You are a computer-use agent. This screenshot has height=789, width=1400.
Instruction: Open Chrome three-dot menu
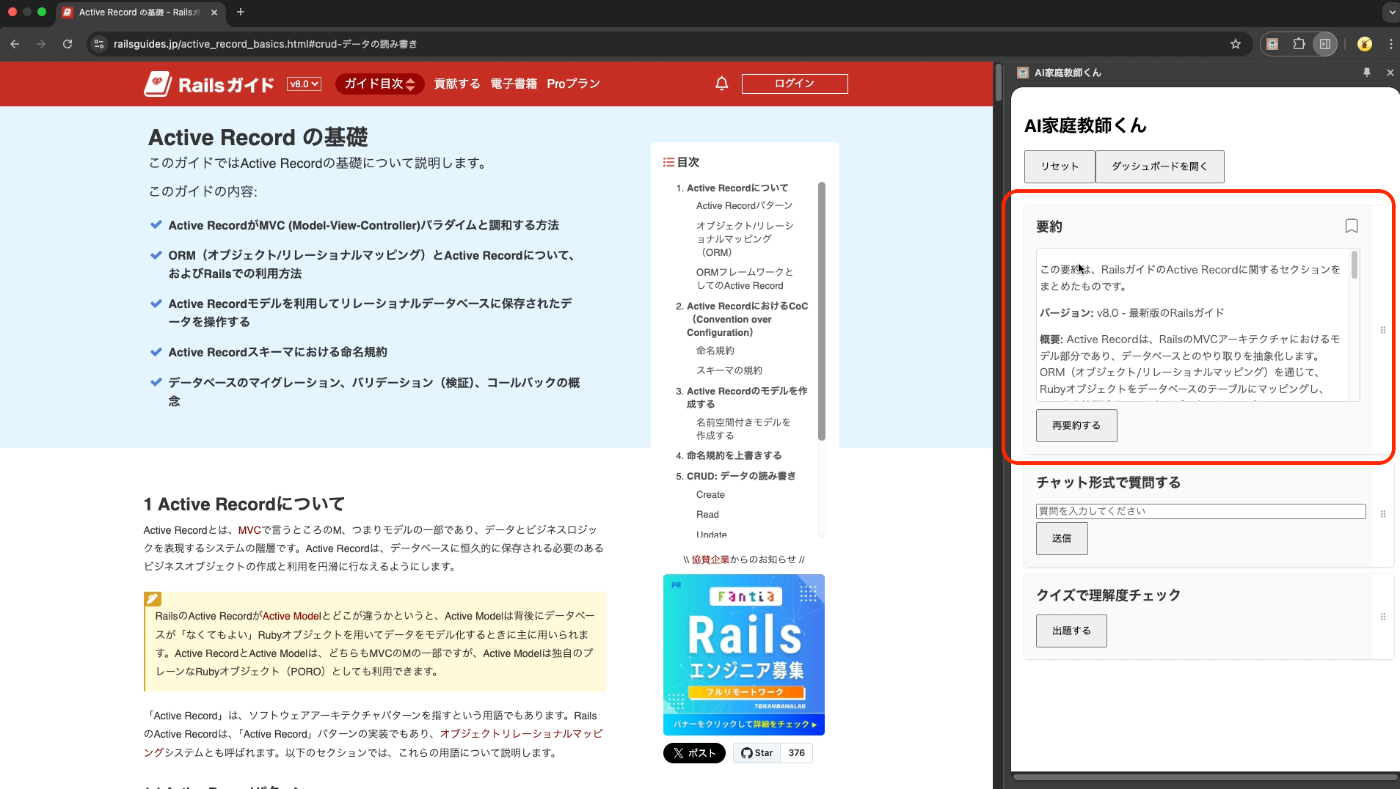coord(1390,44)
